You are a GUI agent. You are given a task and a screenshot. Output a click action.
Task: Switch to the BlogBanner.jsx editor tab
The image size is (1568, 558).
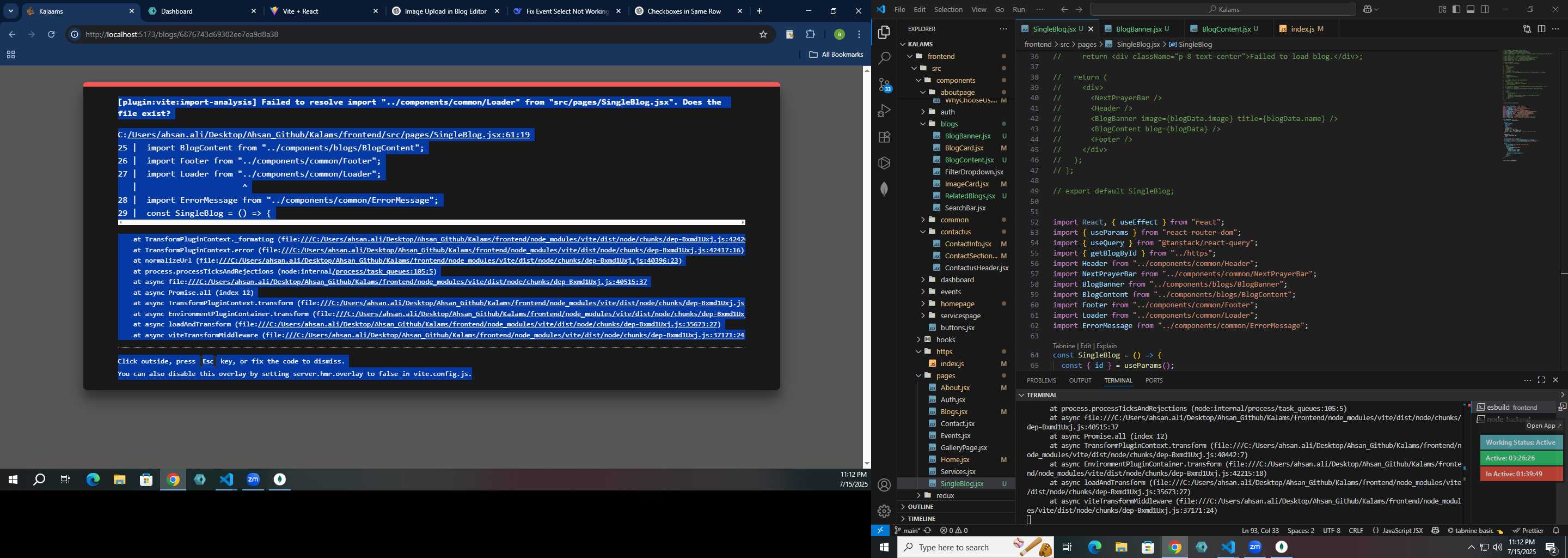click(1138, 29)
